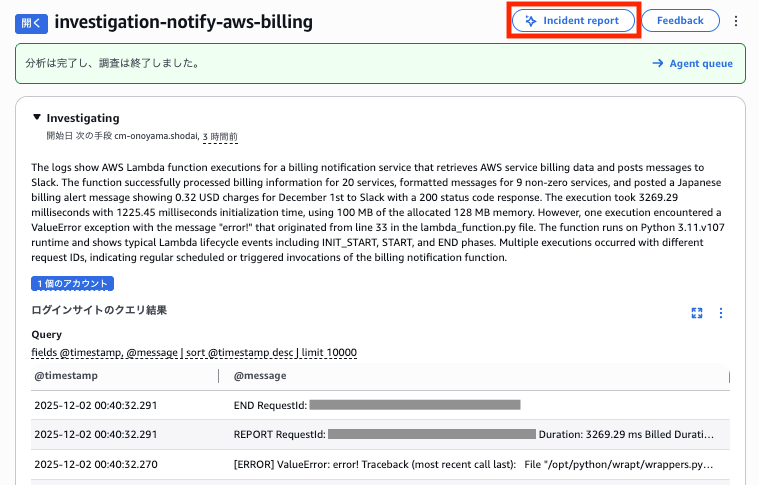The image size is (759, 485).
Task: Click the underlined query string text
Action: 194,353
